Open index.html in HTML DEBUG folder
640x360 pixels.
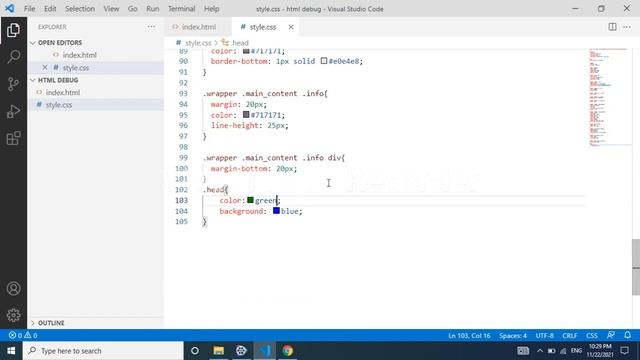(x=62, y=92)
